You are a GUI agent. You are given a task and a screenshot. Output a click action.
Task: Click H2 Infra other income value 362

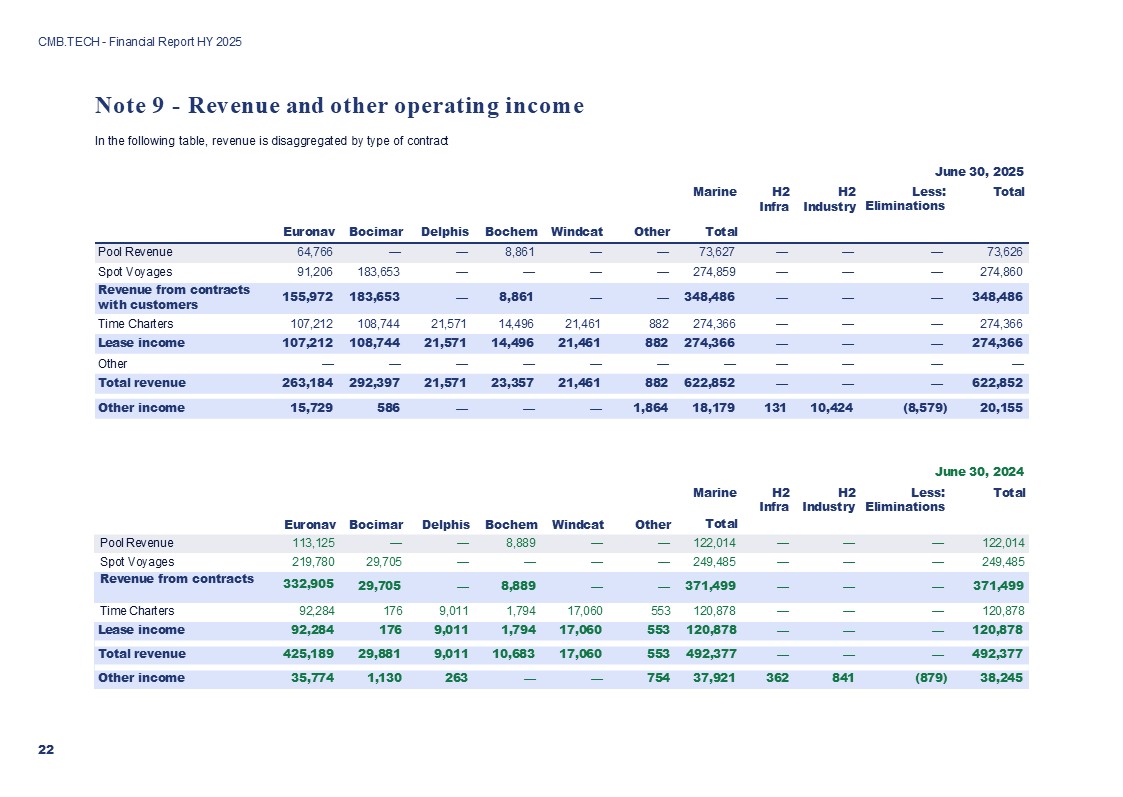[774, 678]
